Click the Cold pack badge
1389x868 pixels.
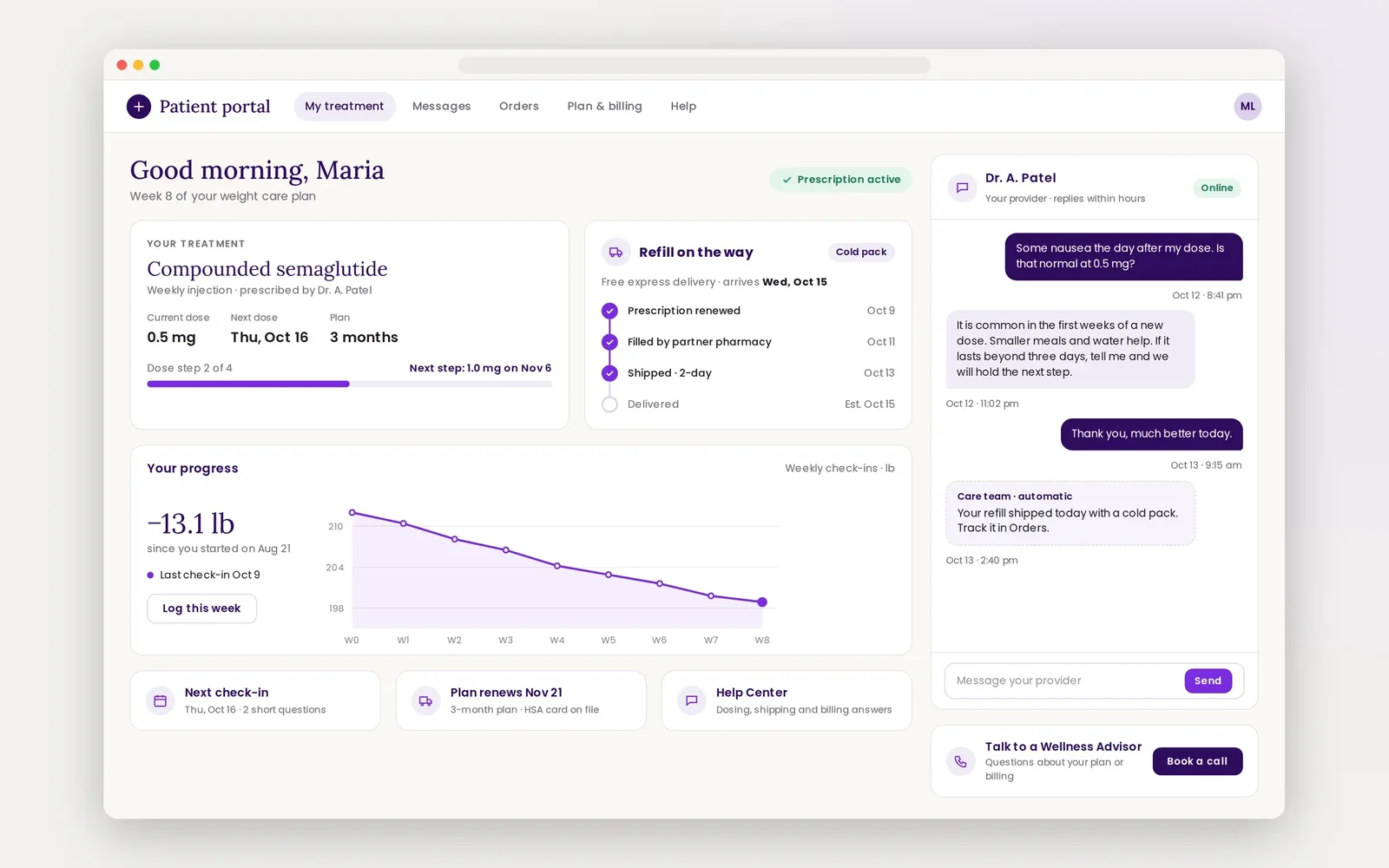[861, 253]
